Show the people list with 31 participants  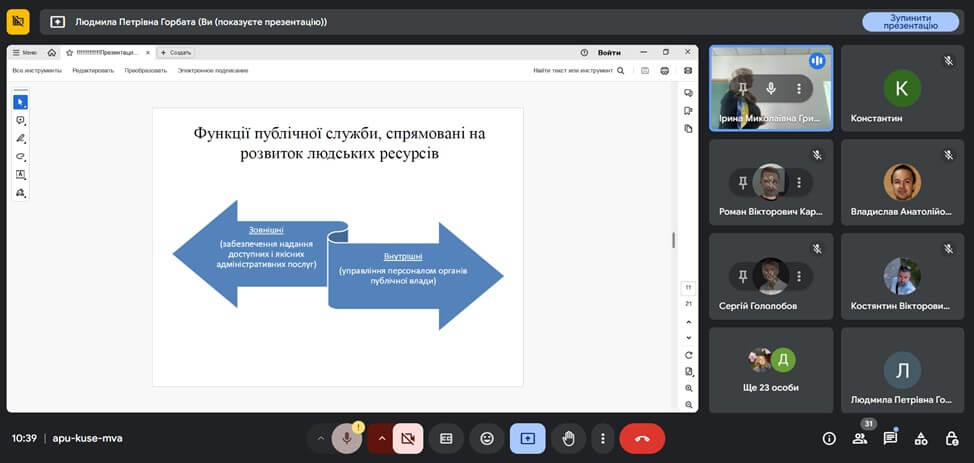(860, 438)
